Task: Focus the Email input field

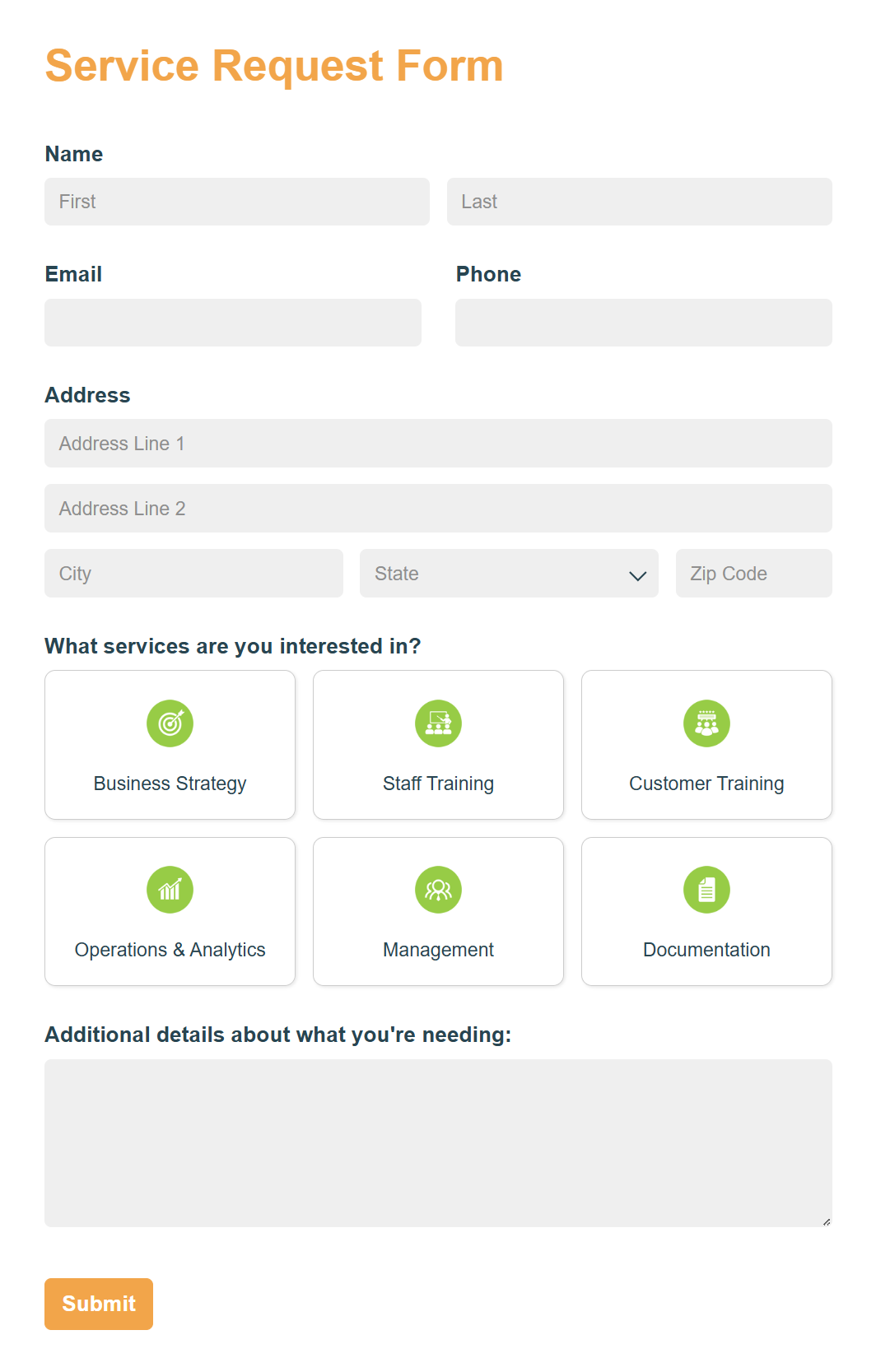Action: (233, 323)
